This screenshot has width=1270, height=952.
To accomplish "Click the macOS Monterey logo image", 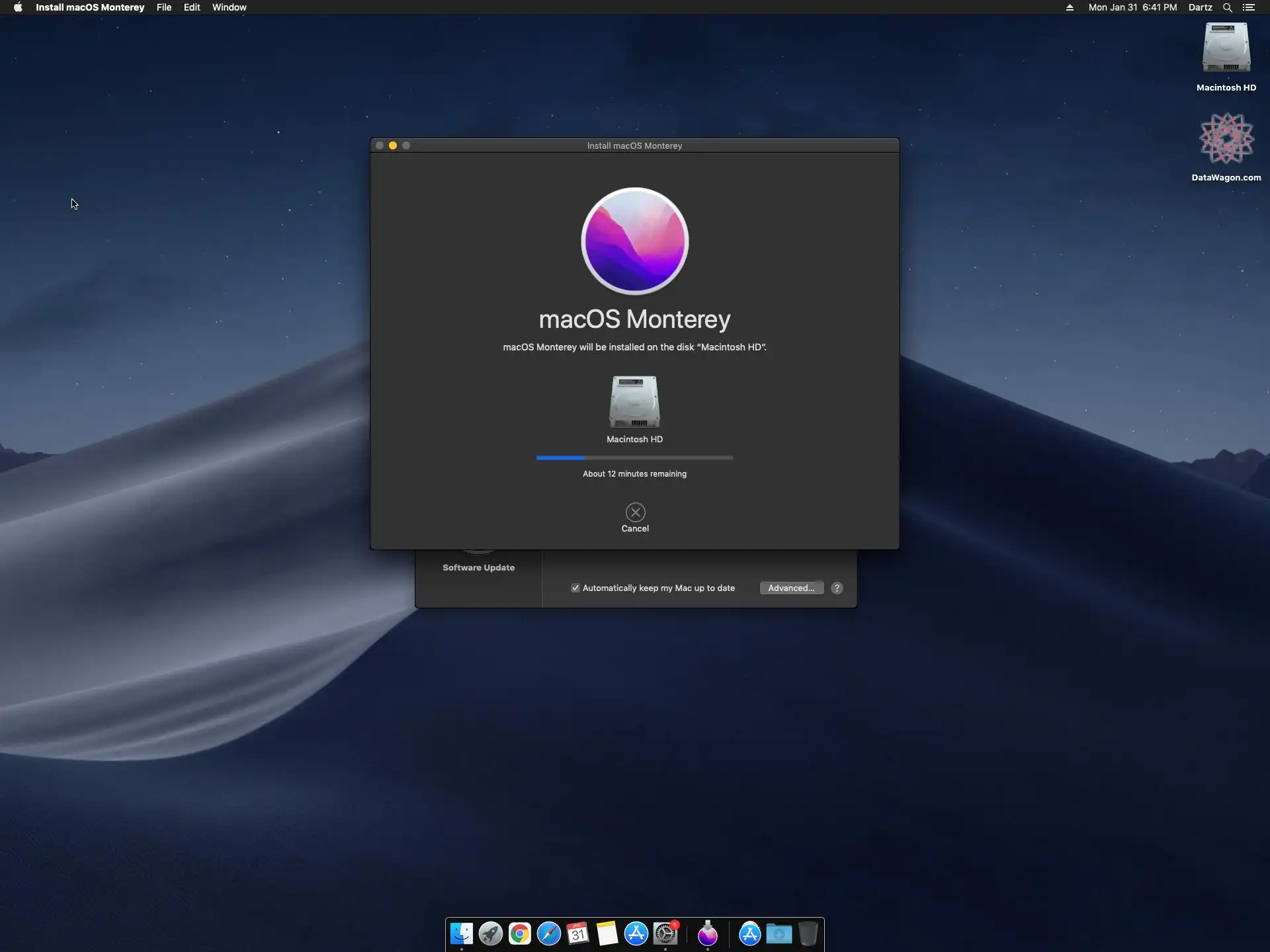I will [x=634, y=241].
